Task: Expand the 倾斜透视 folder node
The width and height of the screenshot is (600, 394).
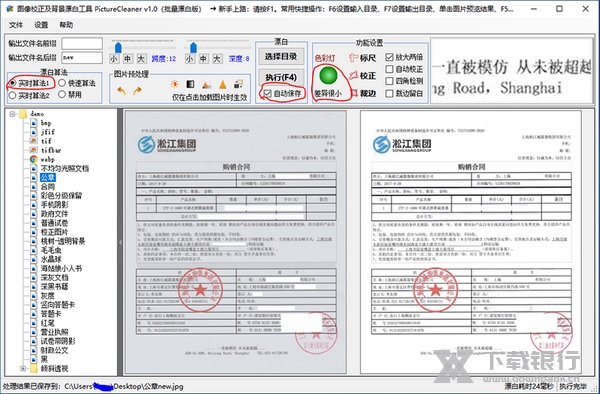Action: 23,369
